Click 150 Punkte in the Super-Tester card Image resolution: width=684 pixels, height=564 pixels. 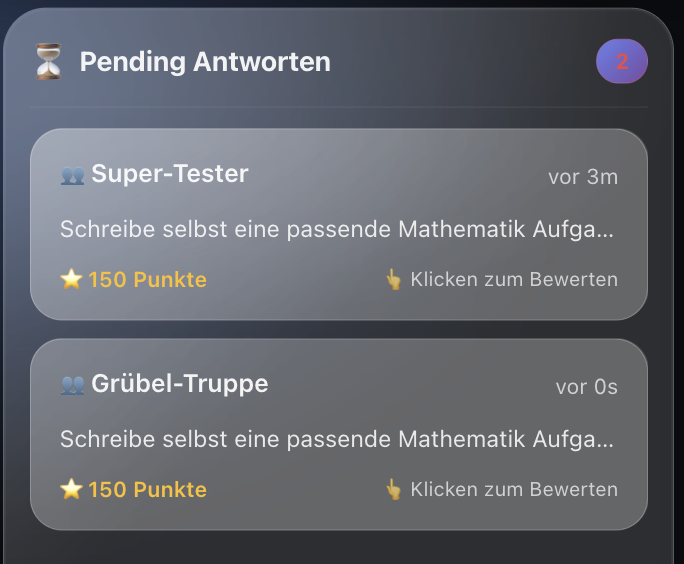click(x=147, y=279)
